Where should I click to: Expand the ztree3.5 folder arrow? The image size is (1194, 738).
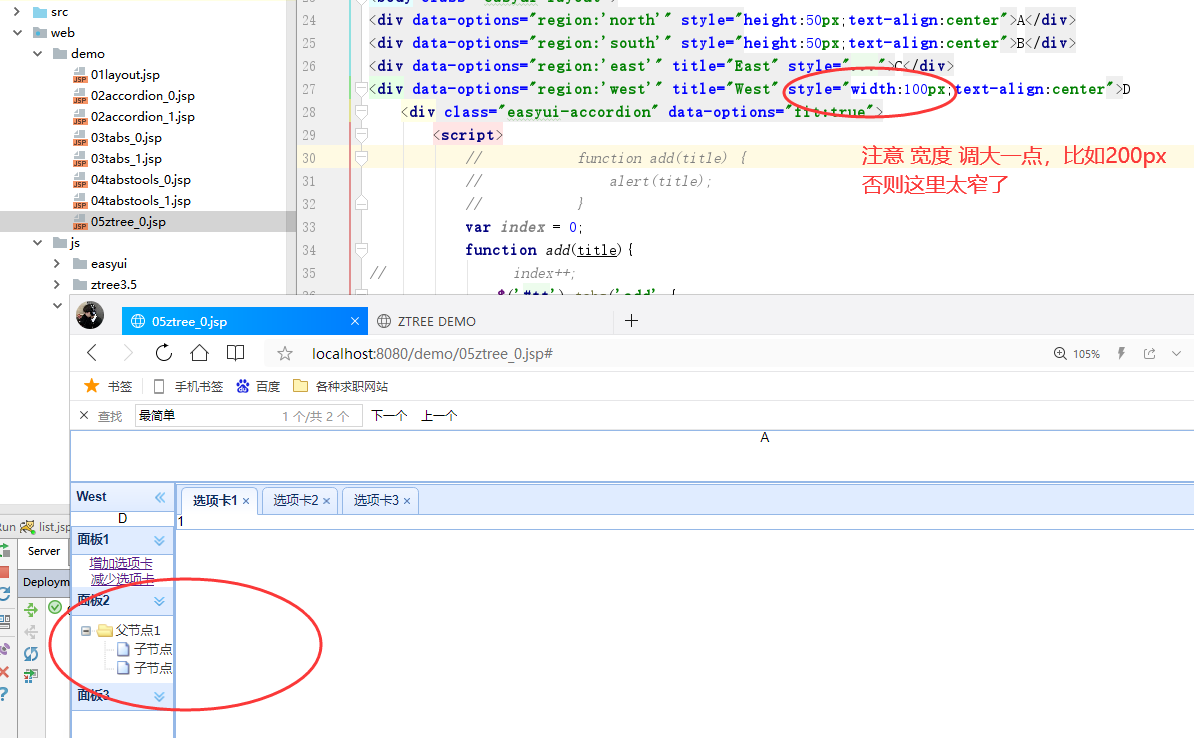click(x=57, y=284)
